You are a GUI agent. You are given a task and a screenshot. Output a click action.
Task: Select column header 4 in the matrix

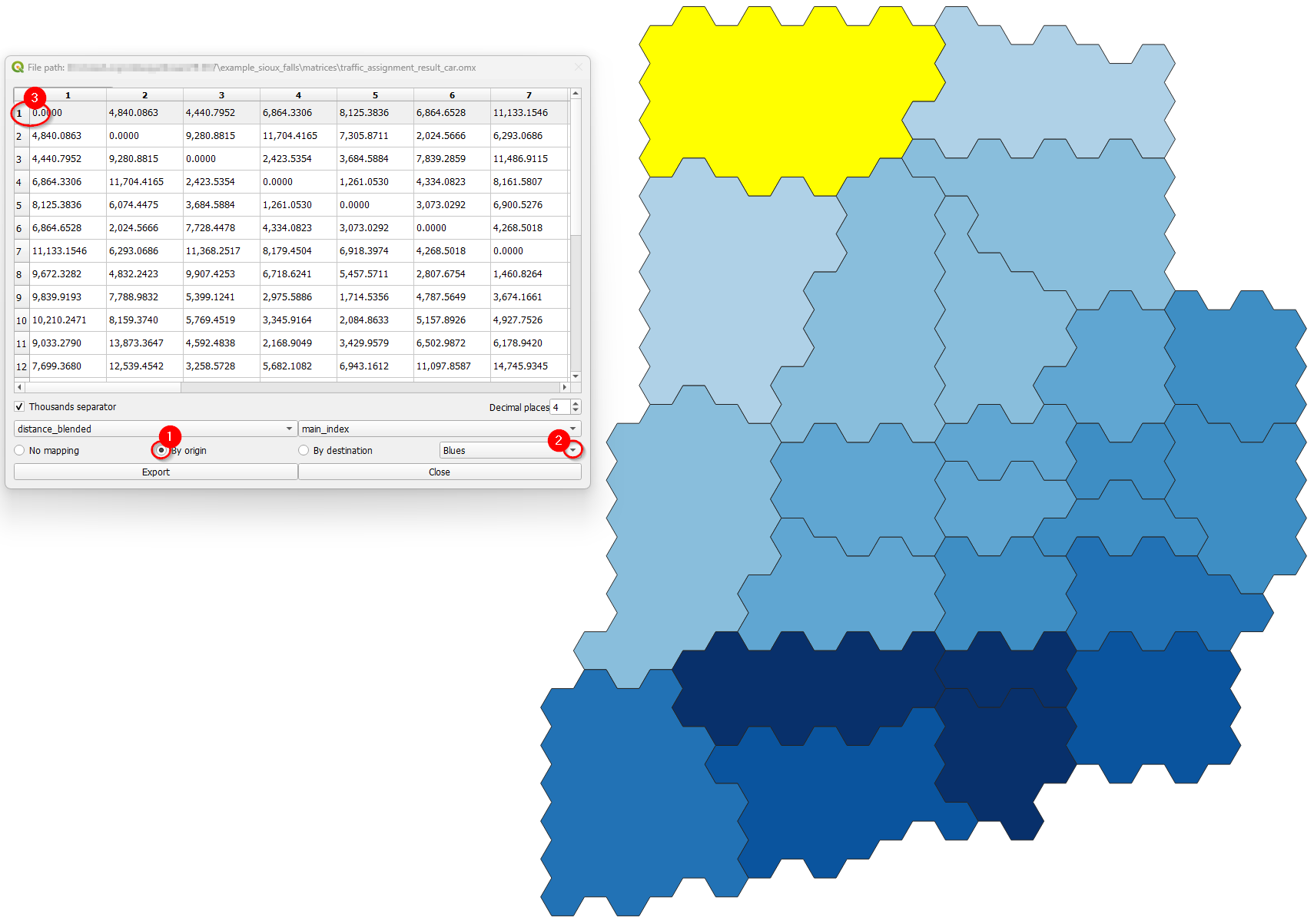pos(298,94)
